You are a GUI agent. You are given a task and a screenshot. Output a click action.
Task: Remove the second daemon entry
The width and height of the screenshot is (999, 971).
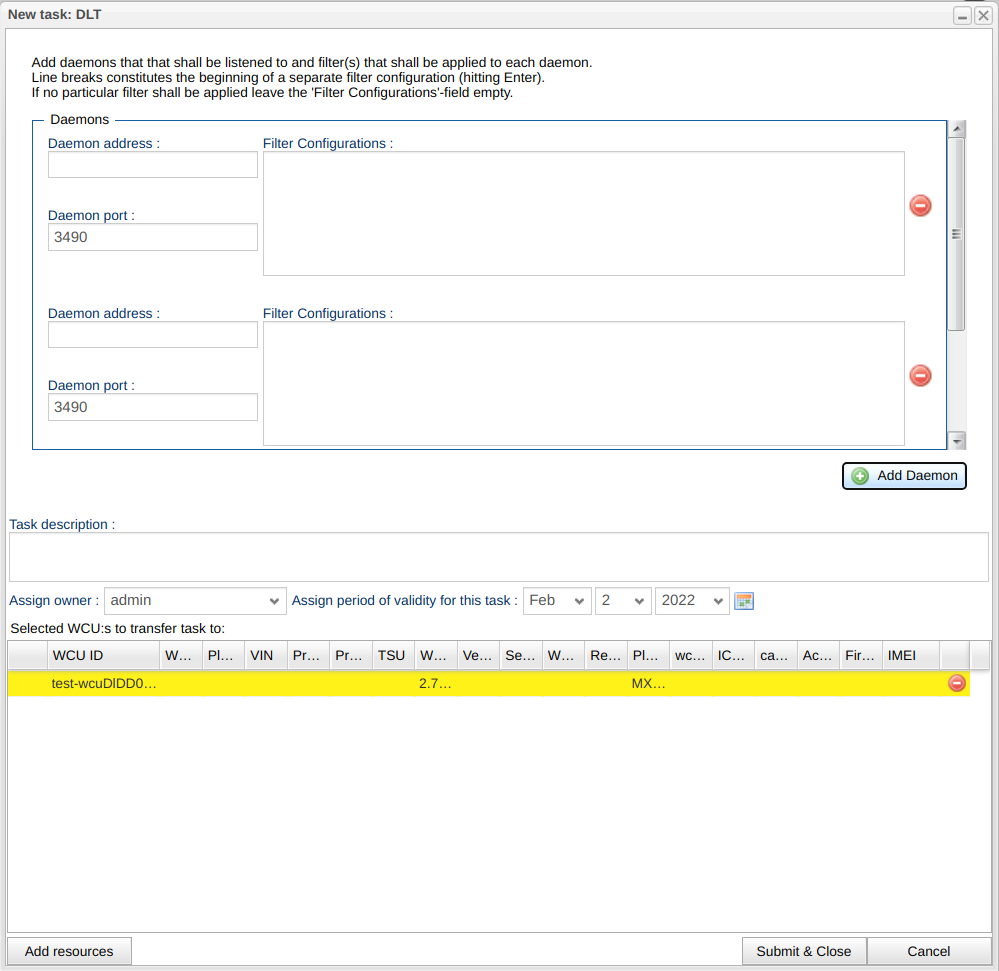coord(920,375)
